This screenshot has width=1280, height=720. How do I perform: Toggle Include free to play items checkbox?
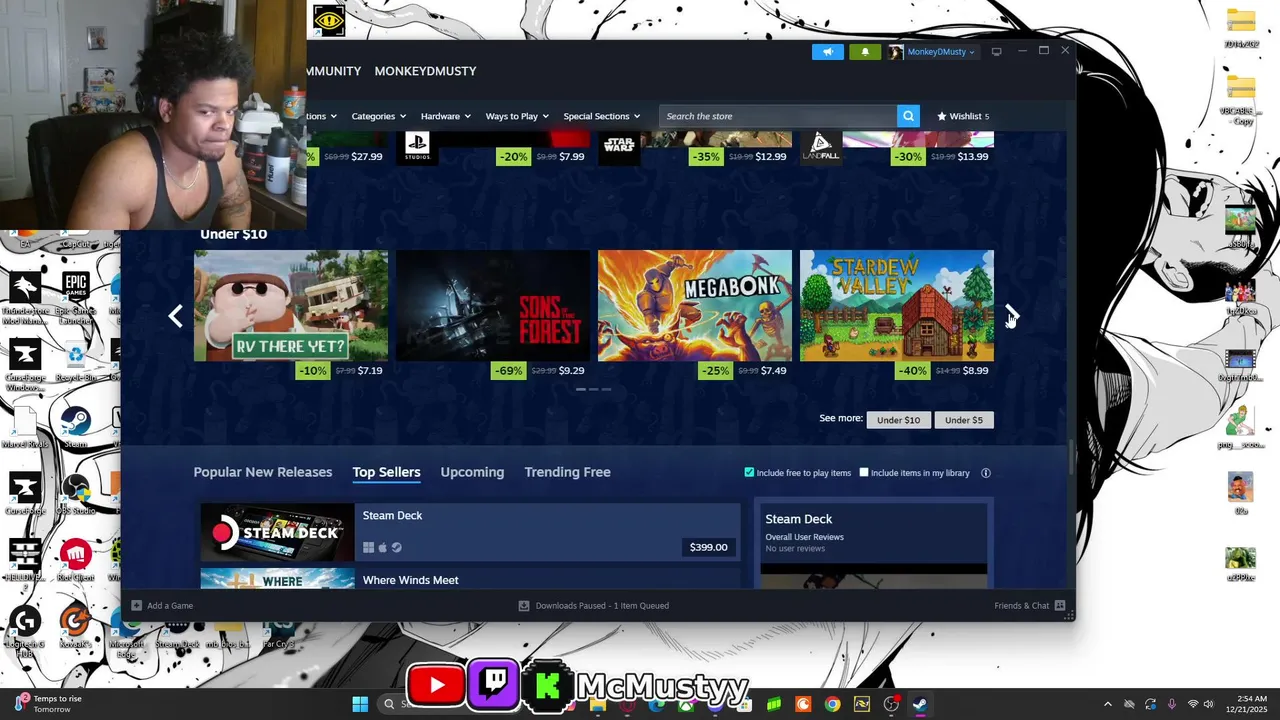tap(749, 473)
